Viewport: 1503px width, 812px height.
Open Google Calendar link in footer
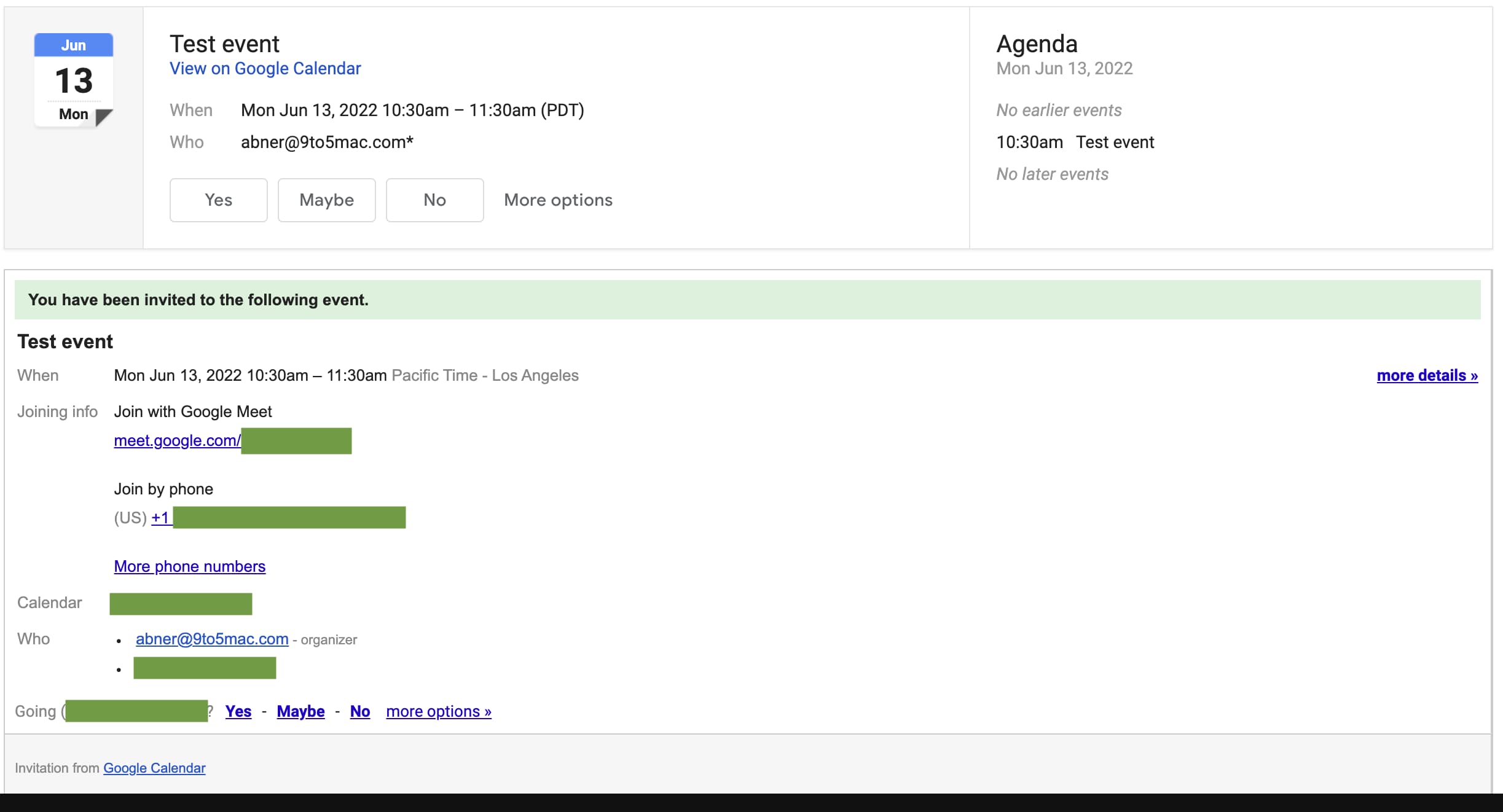[x=154, y=768]
